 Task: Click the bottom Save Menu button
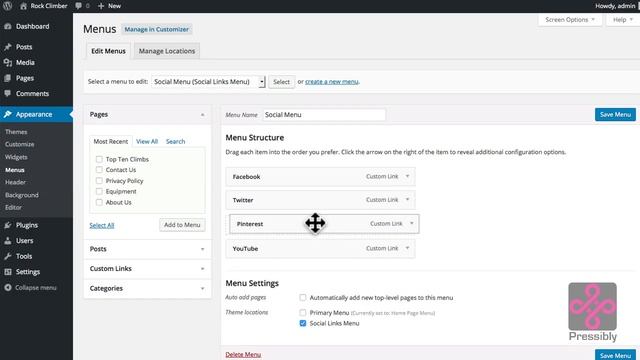tap(615, 355)
